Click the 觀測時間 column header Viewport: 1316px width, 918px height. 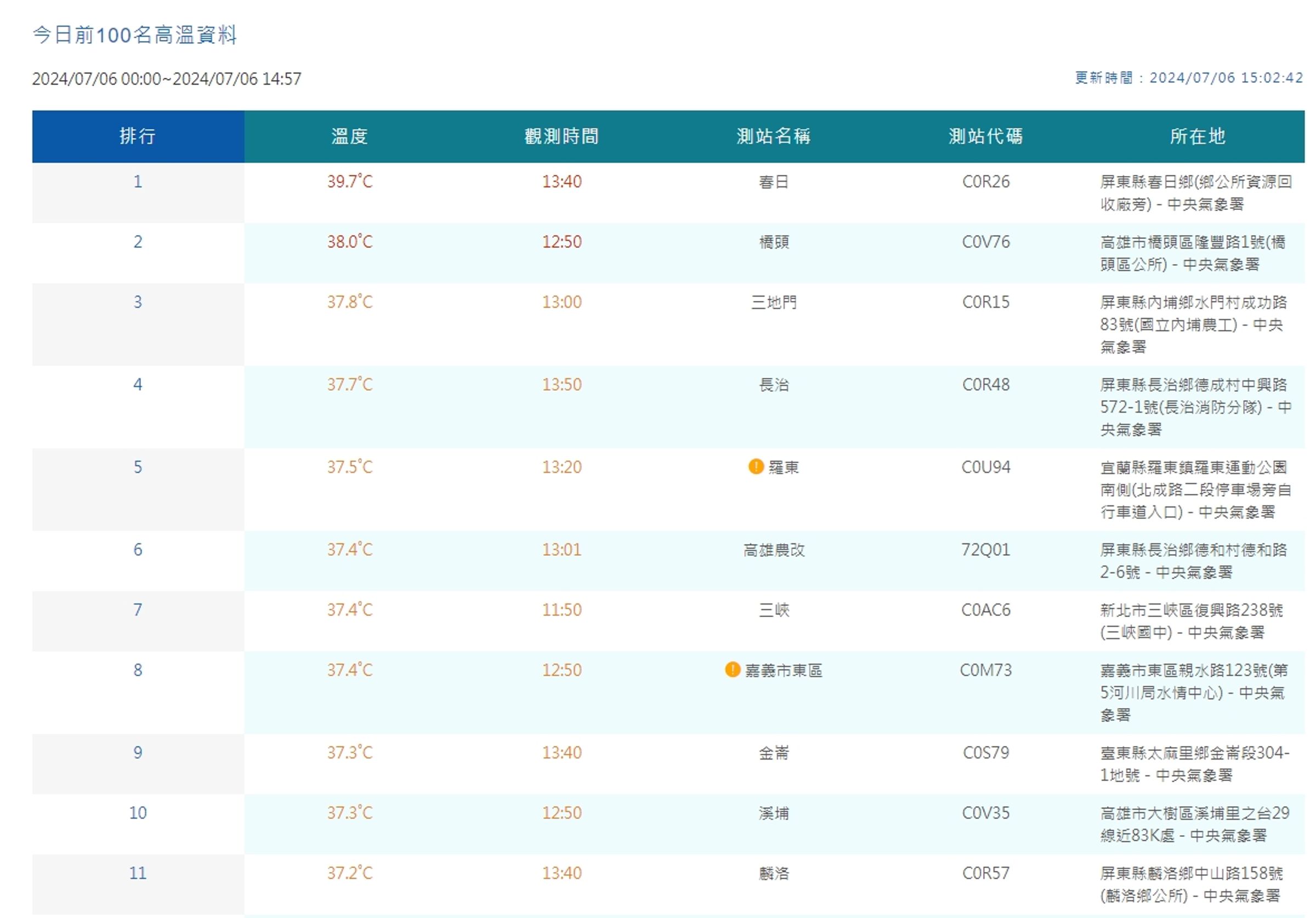(561, 136)
